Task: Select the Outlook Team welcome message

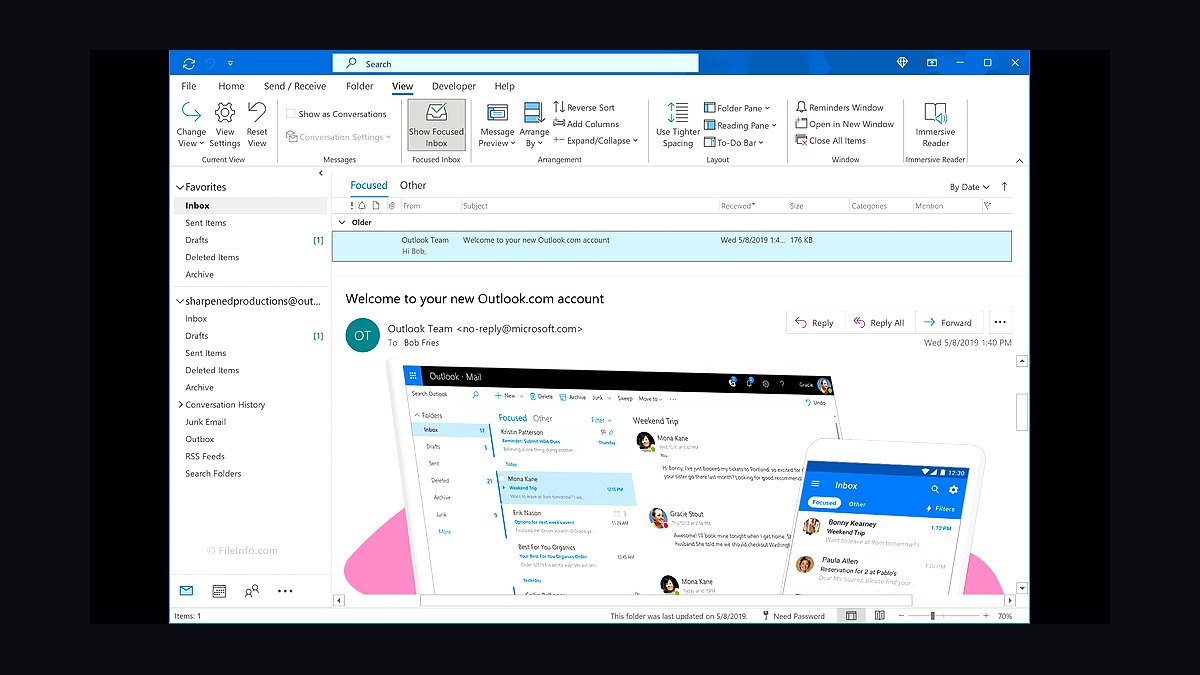Action: pyautogui.click(x=671, y=246)
